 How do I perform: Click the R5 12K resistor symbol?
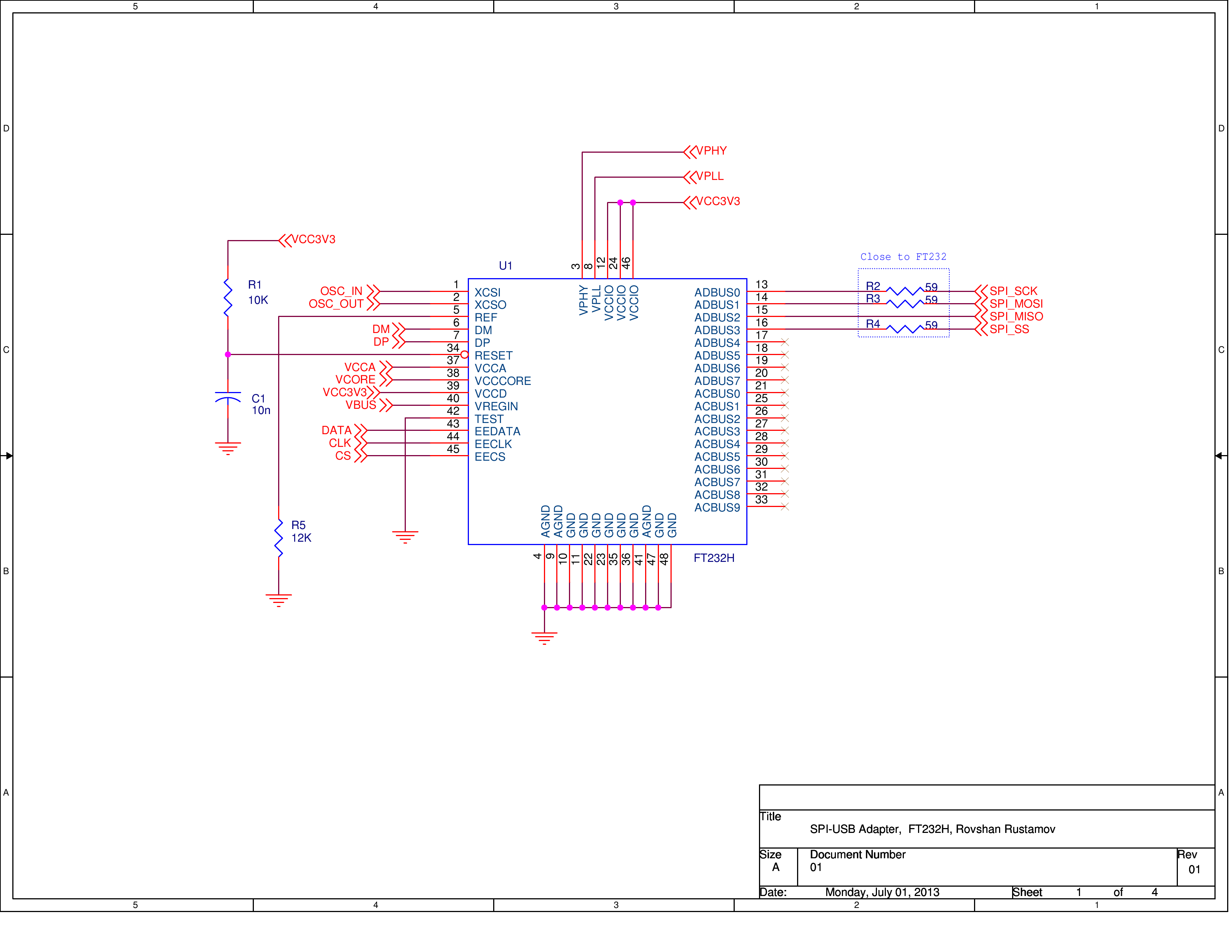coord(279,538)
